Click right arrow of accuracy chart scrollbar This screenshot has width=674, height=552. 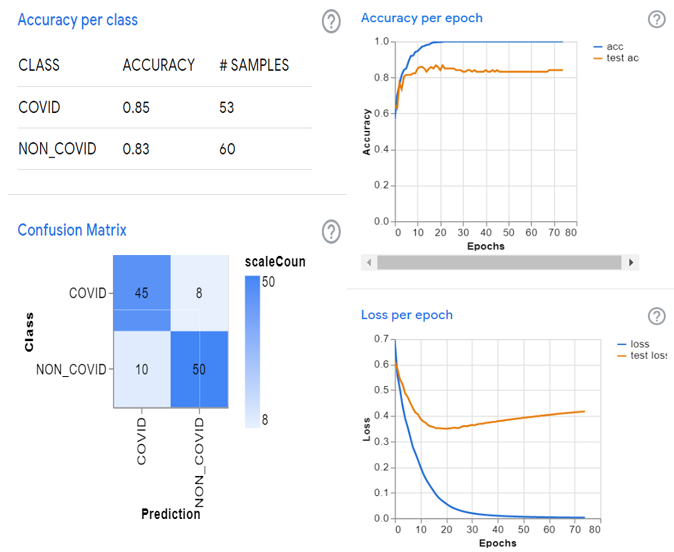(630, 262)
